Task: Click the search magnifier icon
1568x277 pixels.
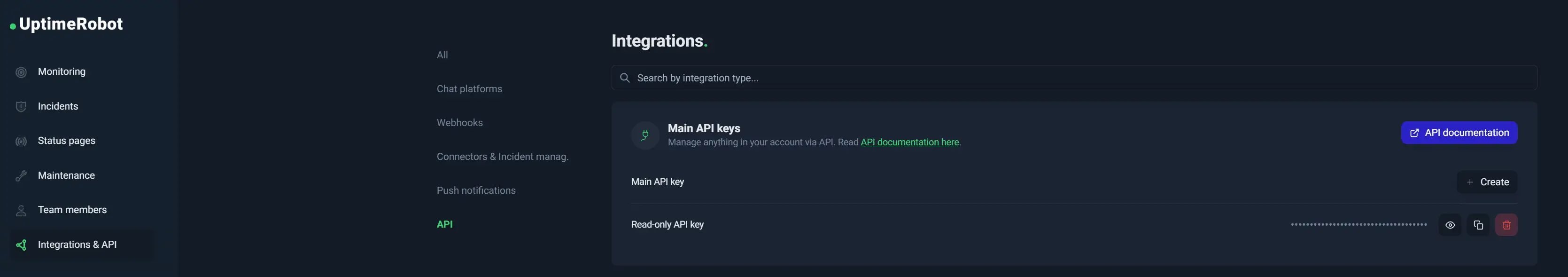Action: [x=624, y=78]
